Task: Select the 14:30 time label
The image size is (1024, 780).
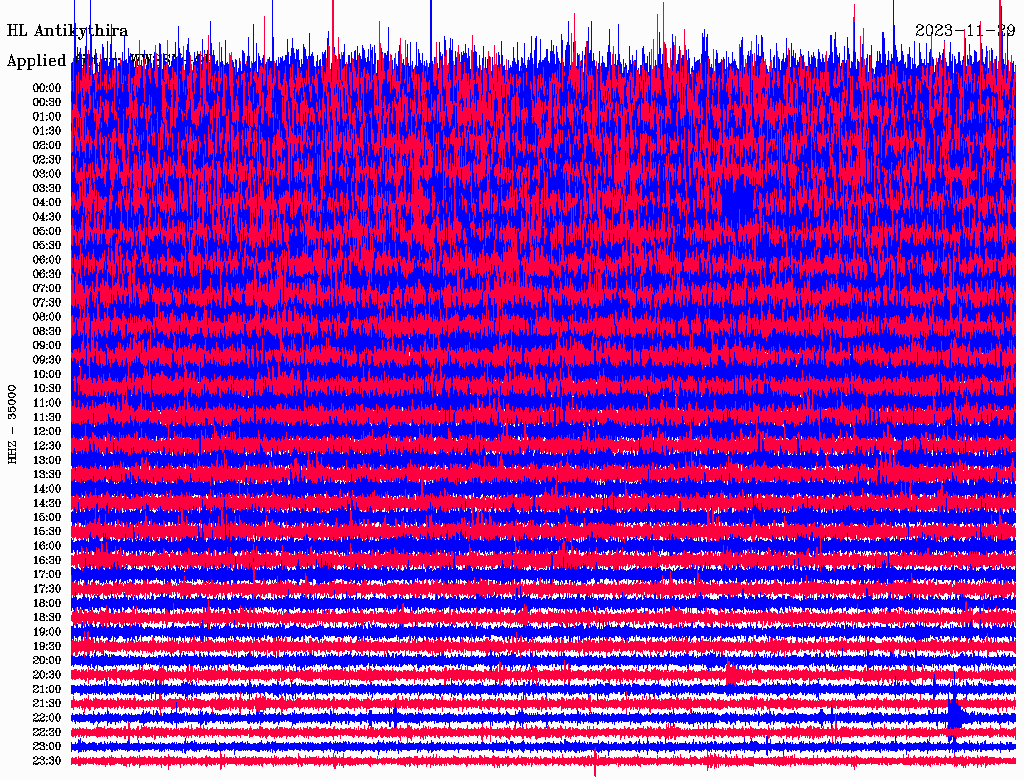Action: point(47,504)
